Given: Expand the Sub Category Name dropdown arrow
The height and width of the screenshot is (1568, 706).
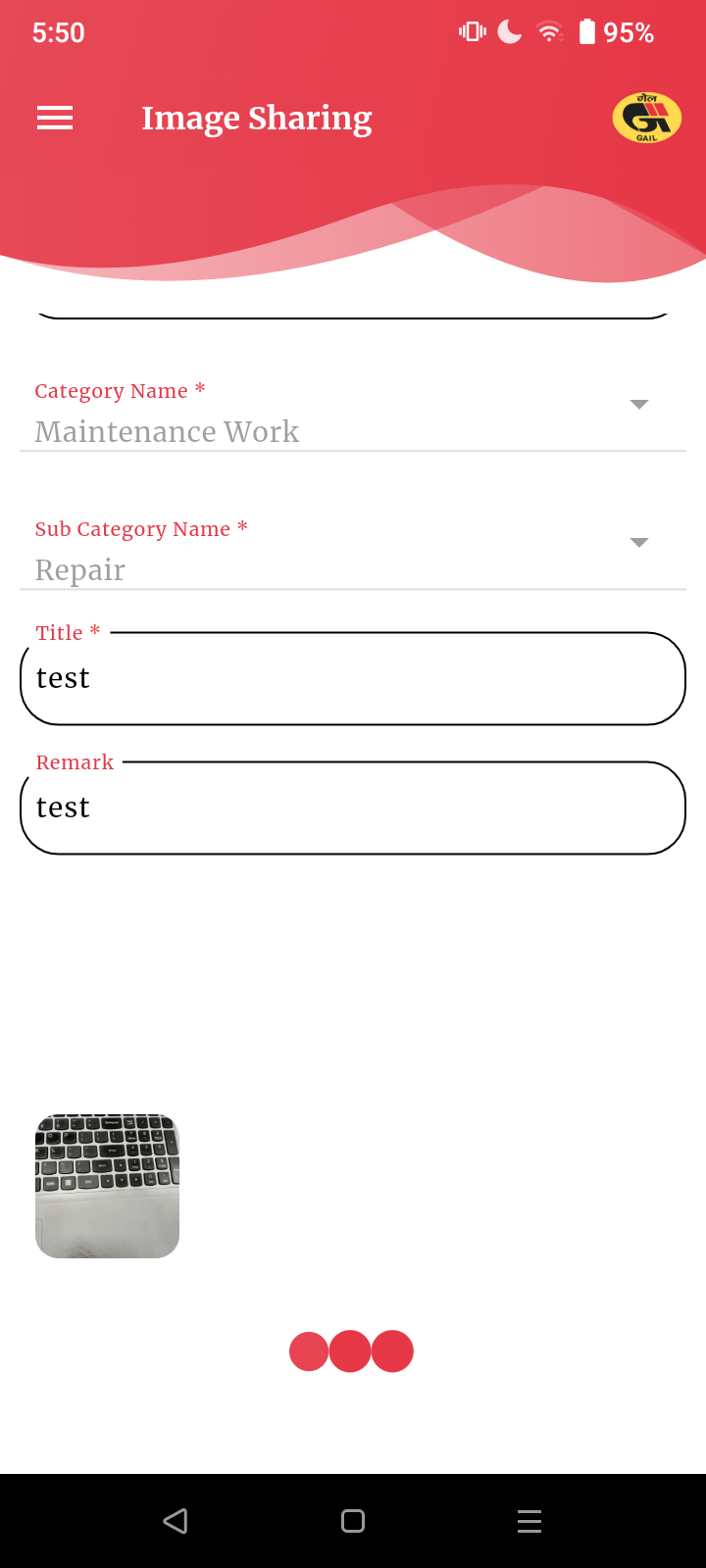Looking at the screenshot, I should click(x=639, y=543).
